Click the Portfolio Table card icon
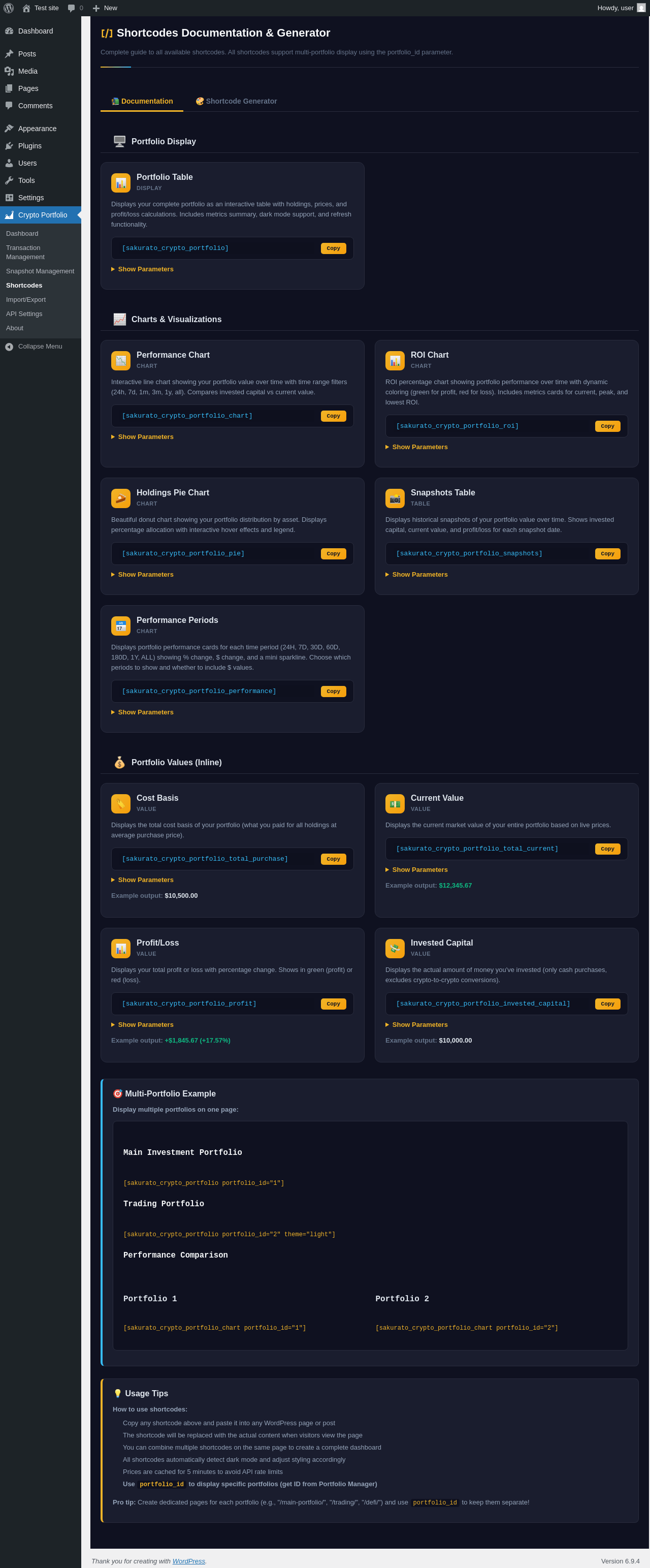Screen dimensions: 650x1568 tap(120, 182)
